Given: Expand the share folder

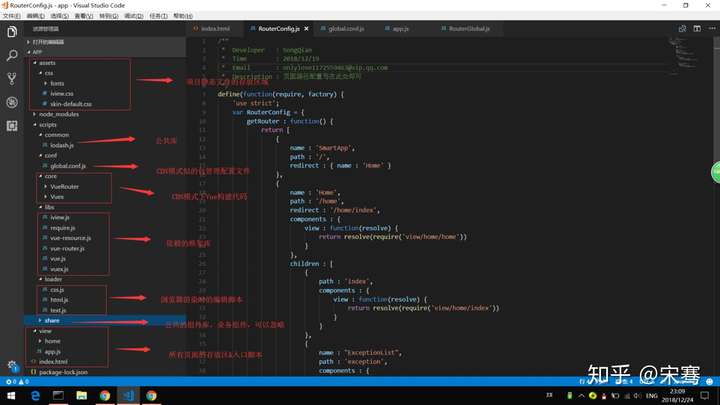Looking at the screenshot, I should [105, 321].
